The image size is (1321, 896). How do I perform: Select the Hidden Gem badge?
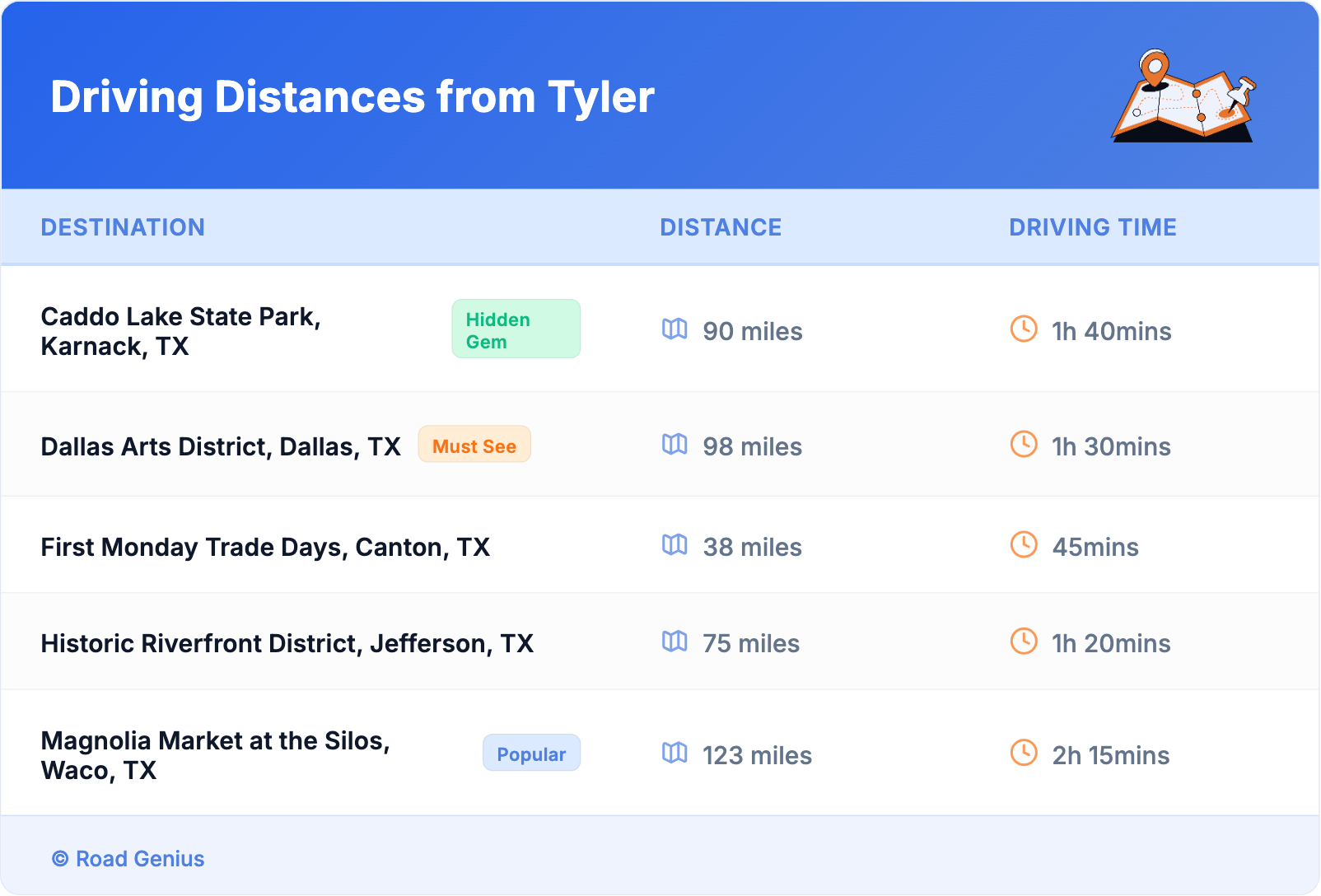click(x=516, y=329)
